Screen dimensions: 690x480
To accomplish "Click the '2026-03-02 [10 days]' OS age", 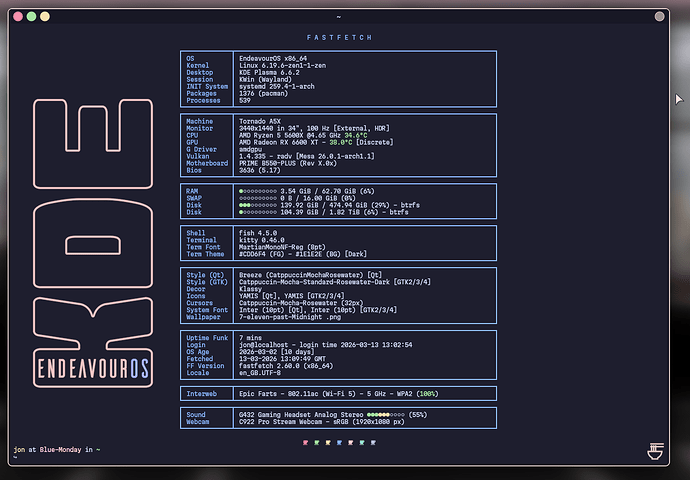I will coord(277,352).
